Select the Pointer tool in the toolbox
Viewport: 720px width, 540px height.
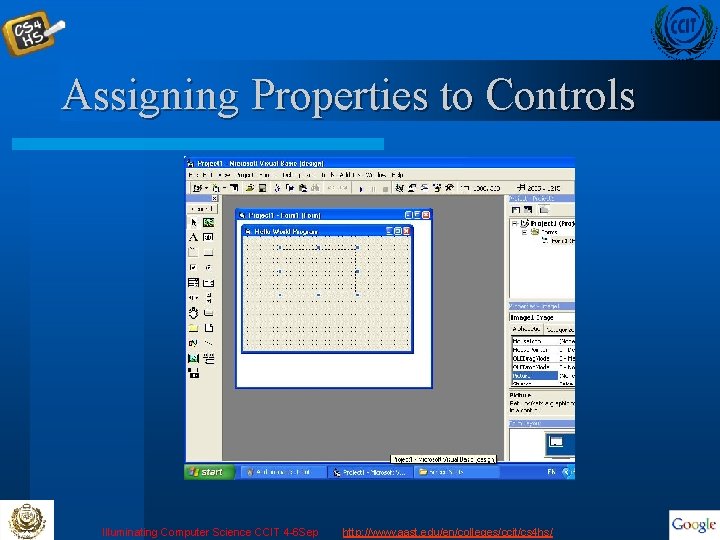pyautogui.click(x=193, y=223)
